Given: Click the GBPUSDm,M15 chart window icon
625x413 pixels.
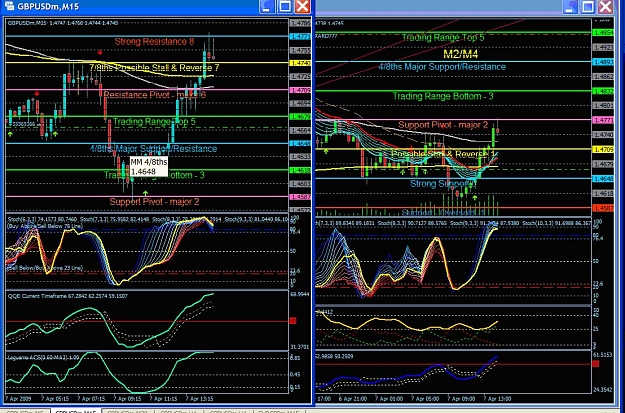Looking at the screenshot, I should point(9,6).
